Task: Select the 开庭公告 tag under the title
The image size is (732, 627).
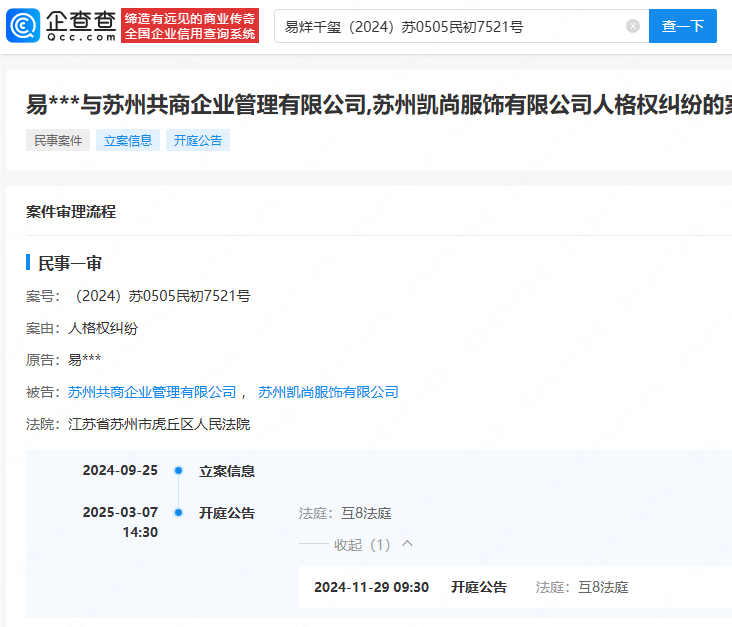Action: [198, 140]
